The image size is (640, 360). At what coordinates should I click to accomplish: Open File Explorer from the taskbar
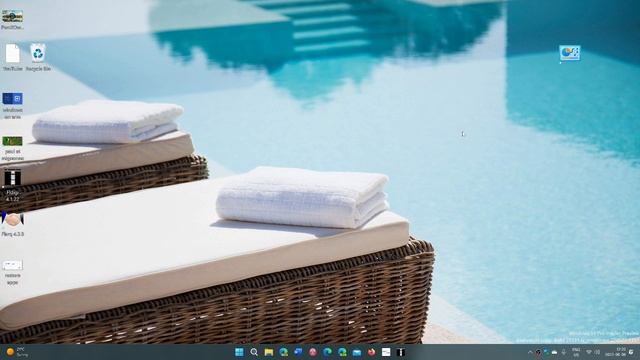(269, 352)
